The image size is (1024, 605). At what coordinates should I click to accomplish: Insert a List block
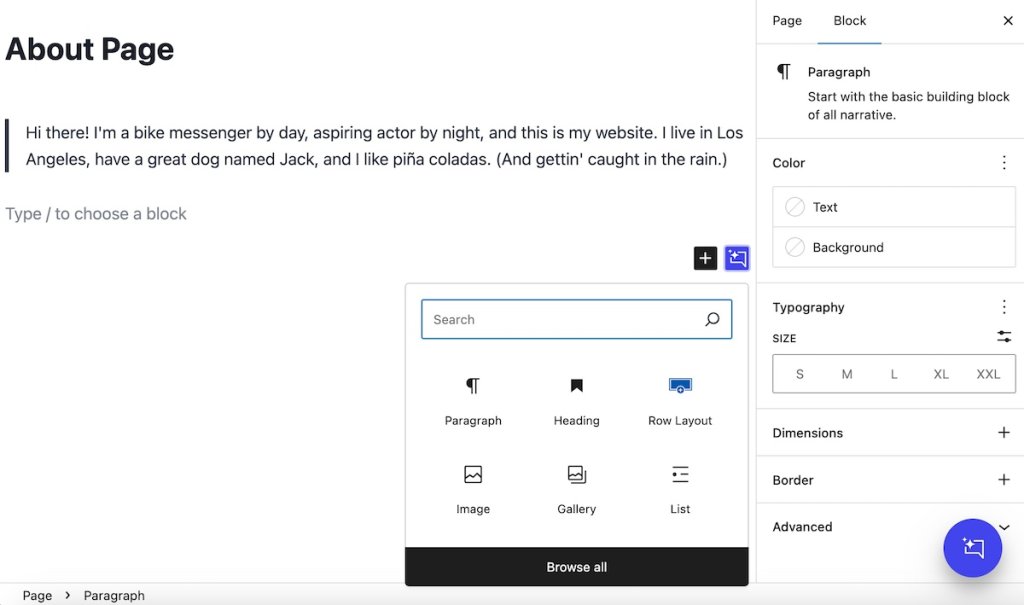pos(679,487)
